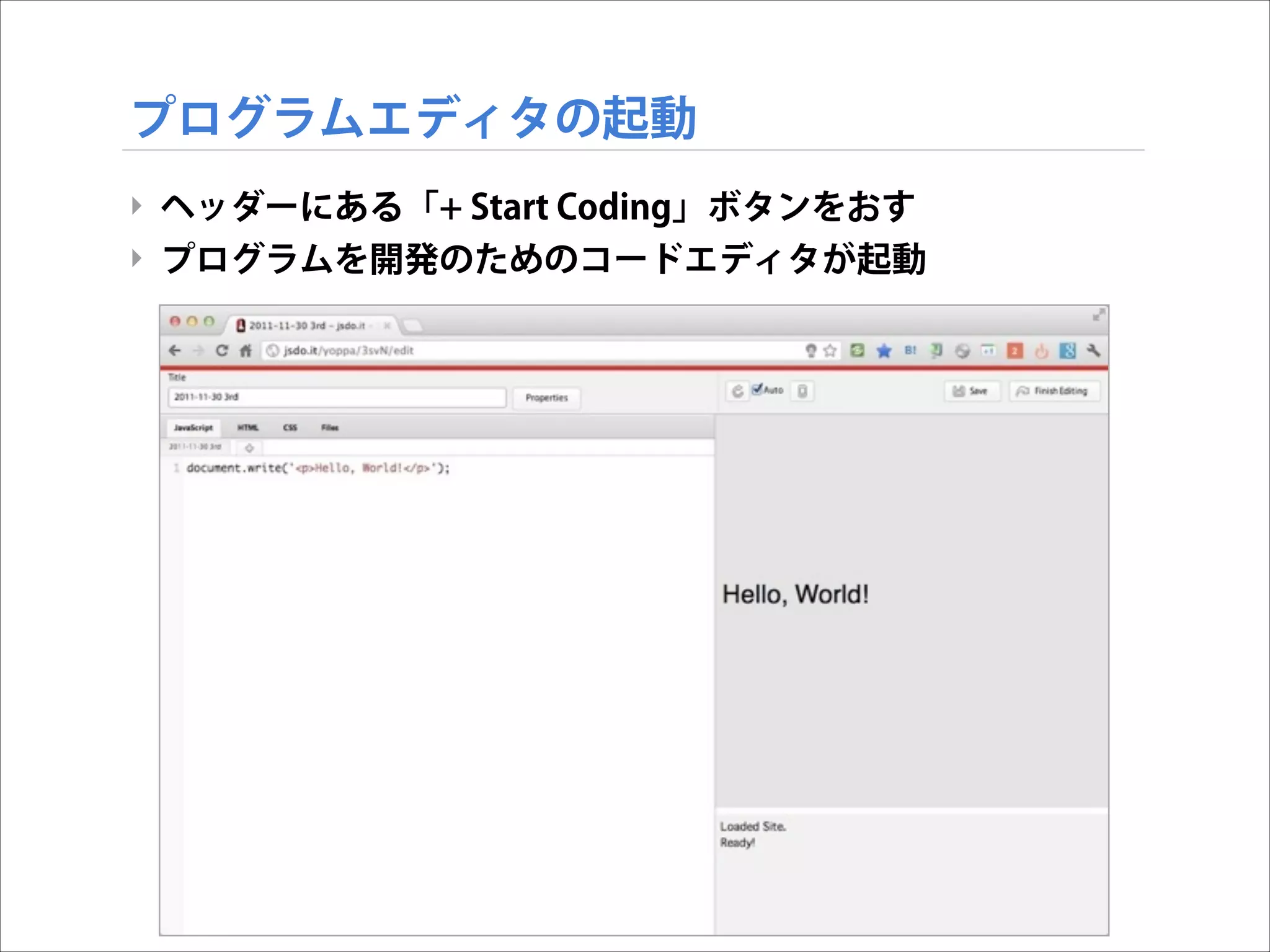
Task: Click the add-file crosshair icon tab
Action: click(249, 447)
